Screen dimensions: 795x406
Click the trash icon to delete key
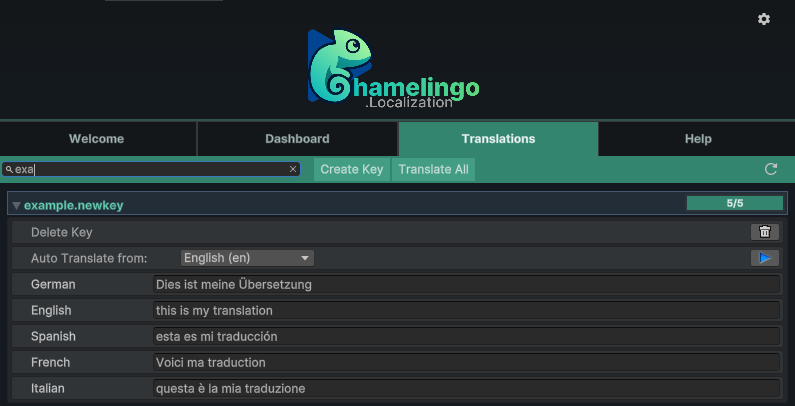(x=764, y=232)
